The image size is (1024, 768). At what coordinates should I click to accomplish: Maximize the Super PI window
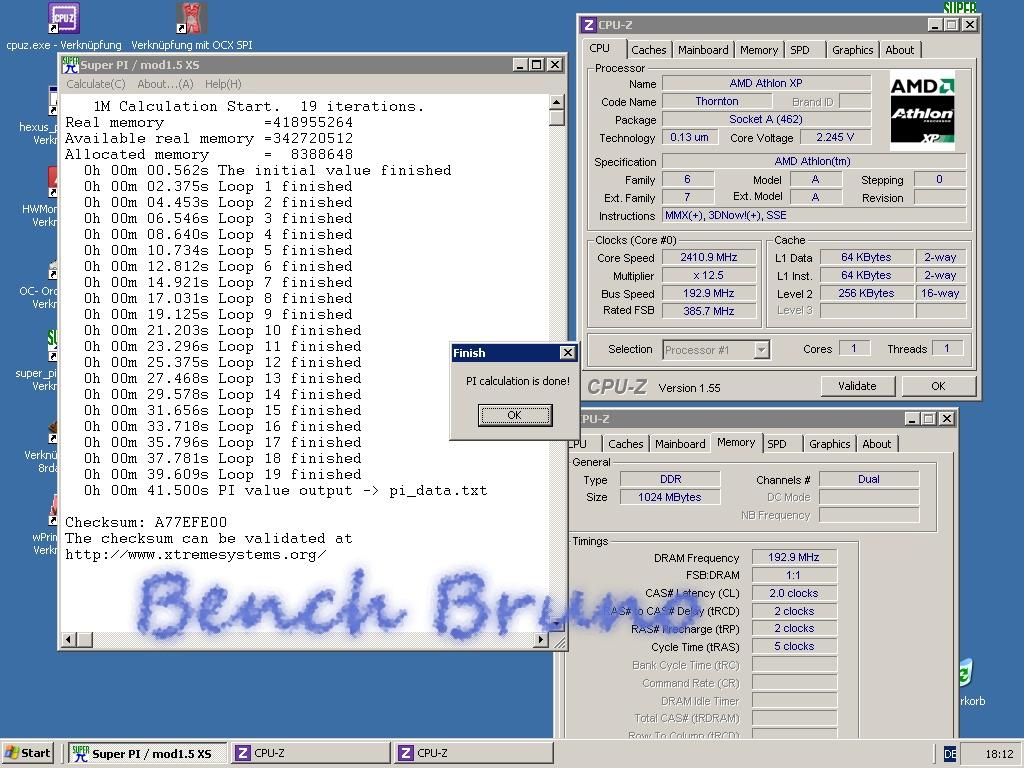(x=536, y=65)
